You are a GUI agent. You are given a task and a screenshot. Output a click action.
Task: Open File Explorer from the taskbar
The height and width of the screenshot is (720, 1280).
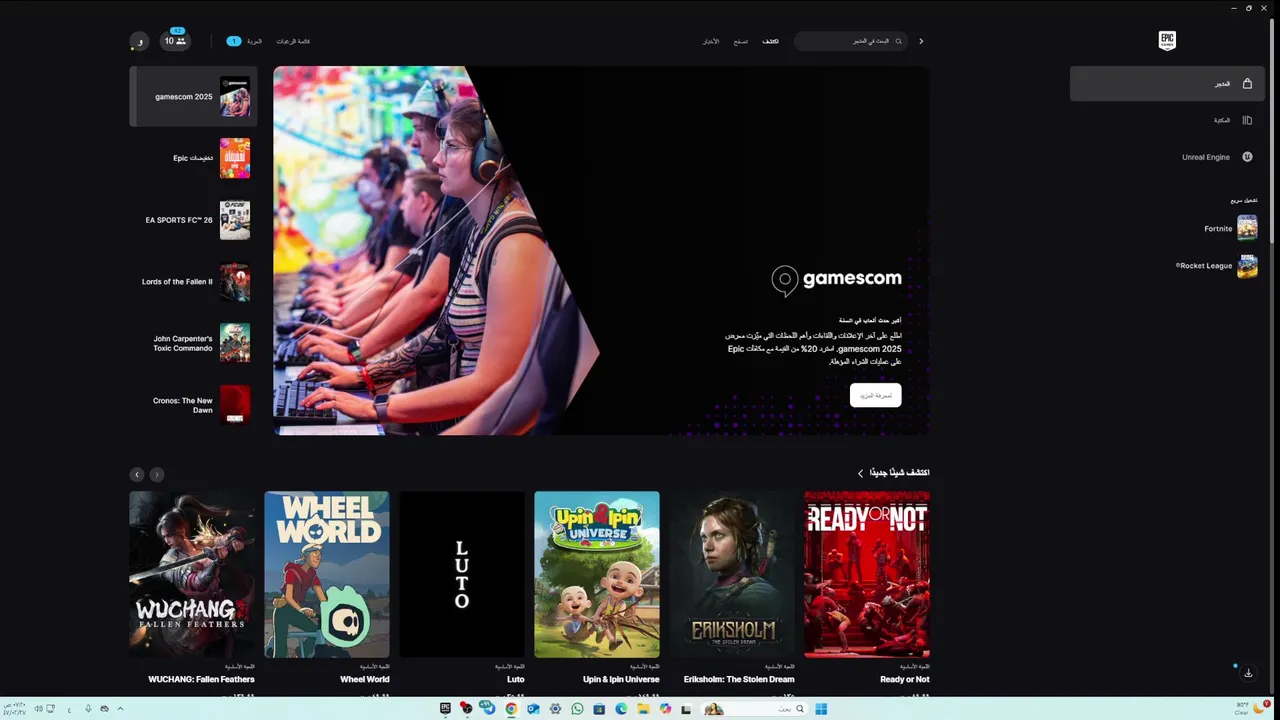[643, 709]
